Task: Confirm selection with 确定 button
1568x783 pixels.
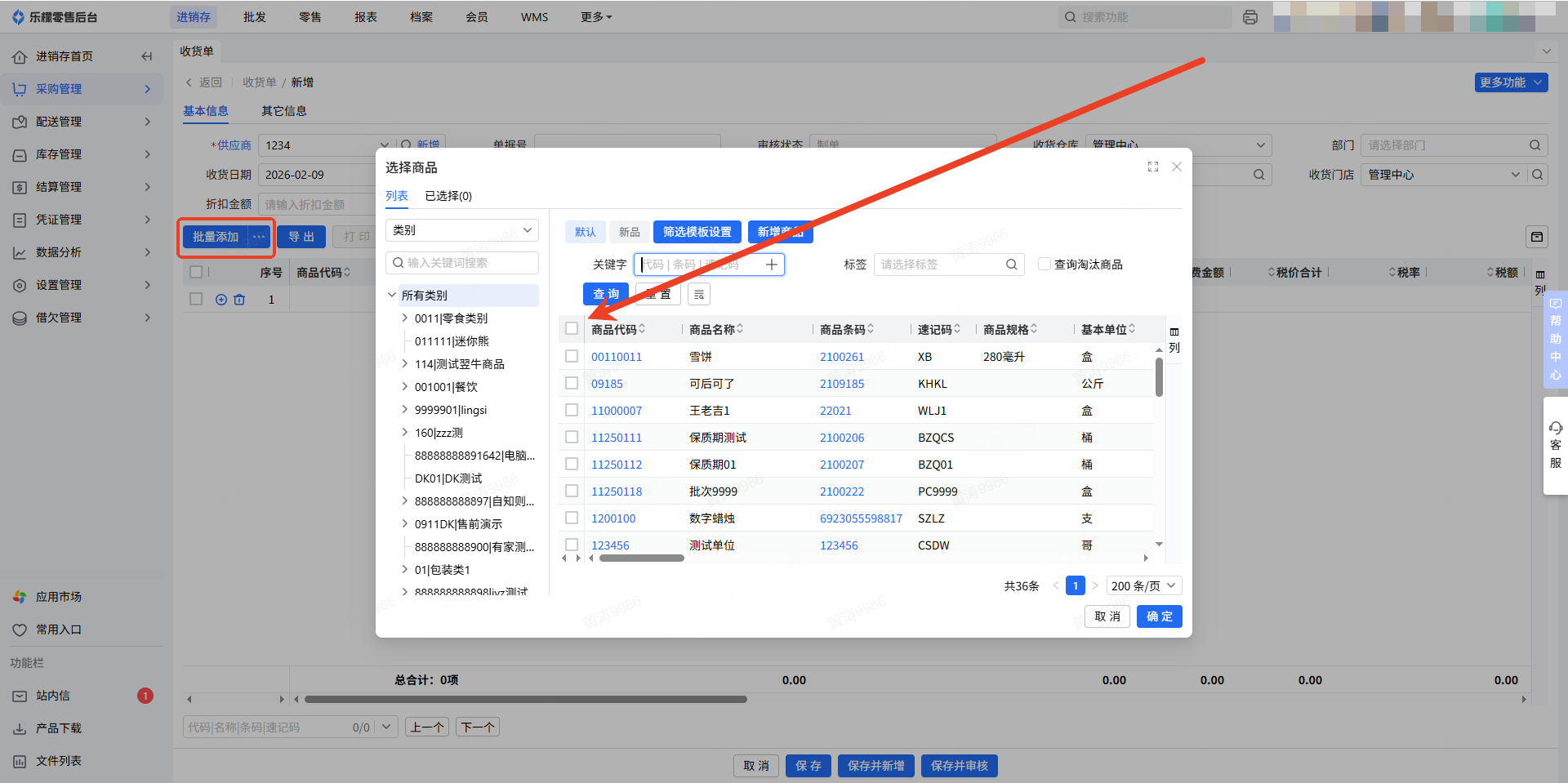Action: (1160, 616)
